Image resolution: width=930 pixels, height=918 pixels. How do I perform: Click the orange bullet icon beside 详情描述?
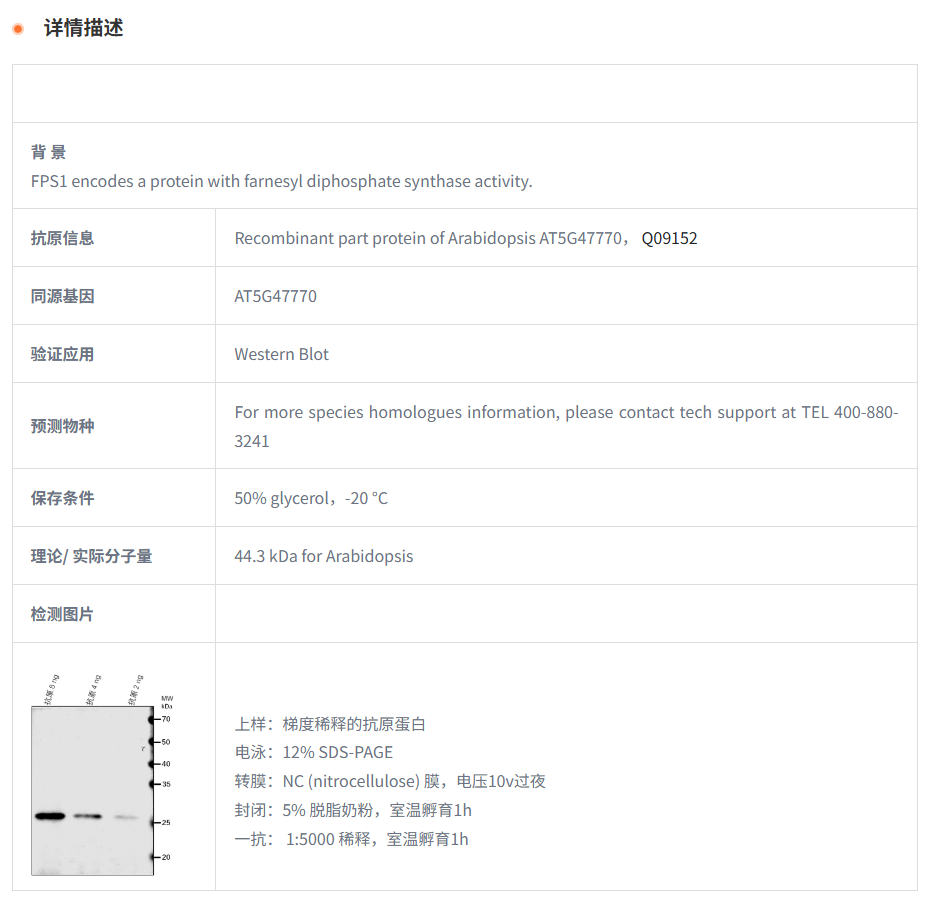click(x=18, y=29)
